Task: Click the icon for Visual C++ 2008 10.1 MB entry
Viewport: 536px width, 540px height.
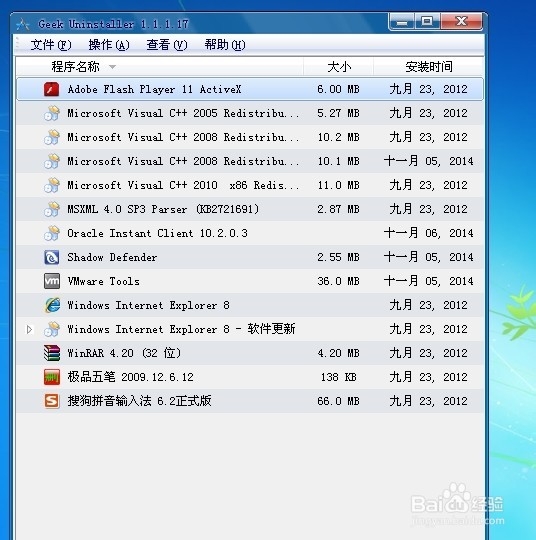Action: click(x=51, y=161)
